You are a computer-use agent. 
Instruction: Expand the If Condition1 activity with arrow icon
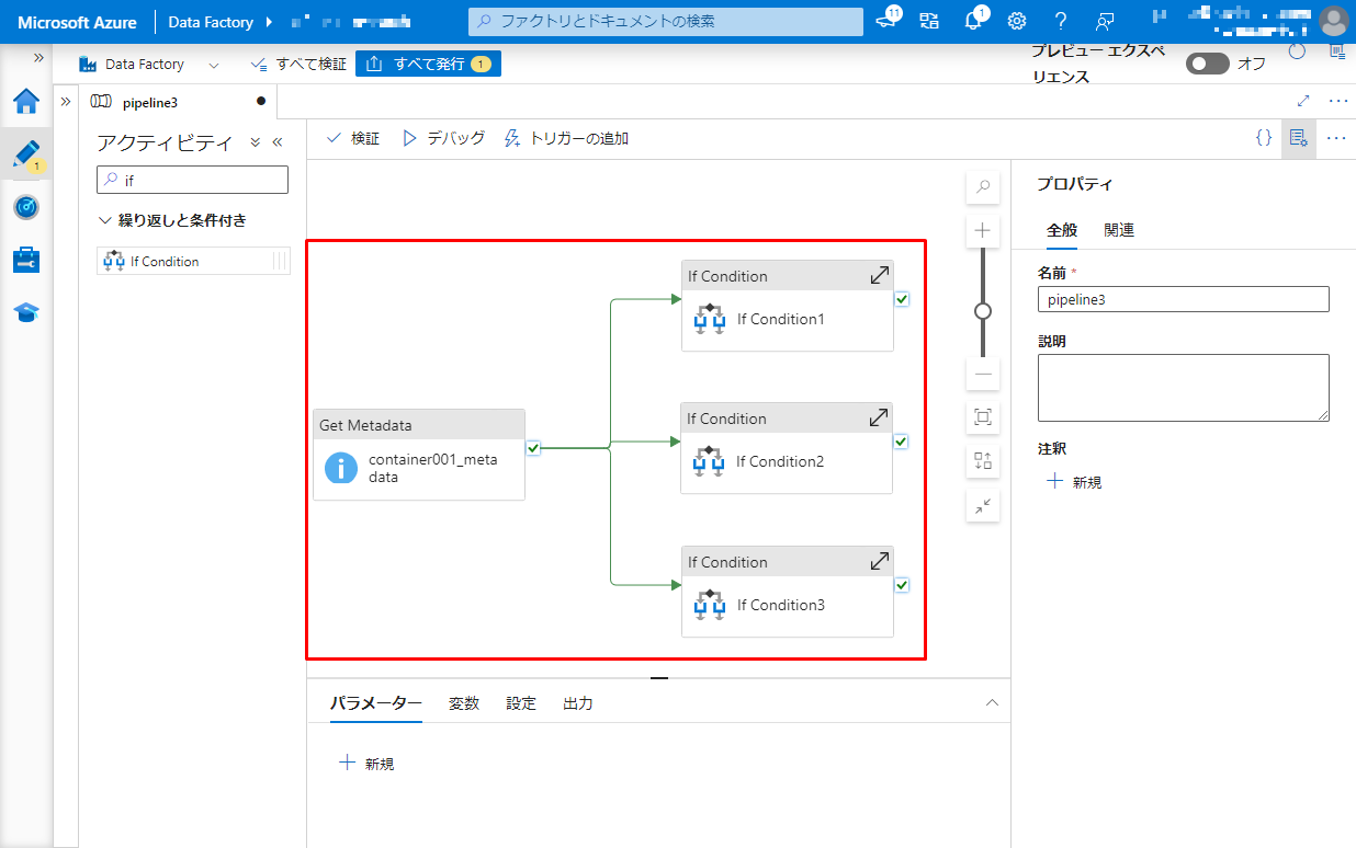tap(879, 275)
